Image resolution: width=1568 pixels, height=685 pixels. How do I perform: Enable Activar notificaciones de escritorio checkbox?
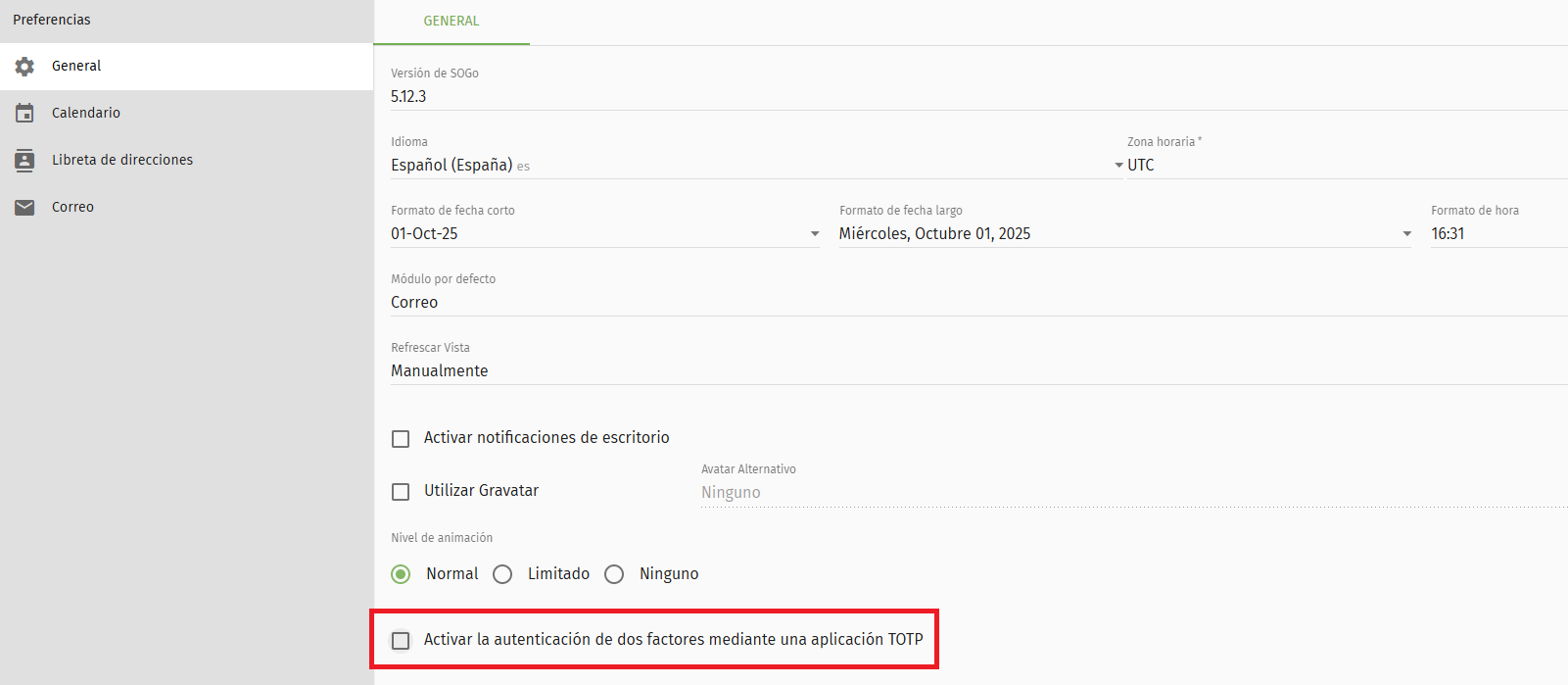(401, 439)
